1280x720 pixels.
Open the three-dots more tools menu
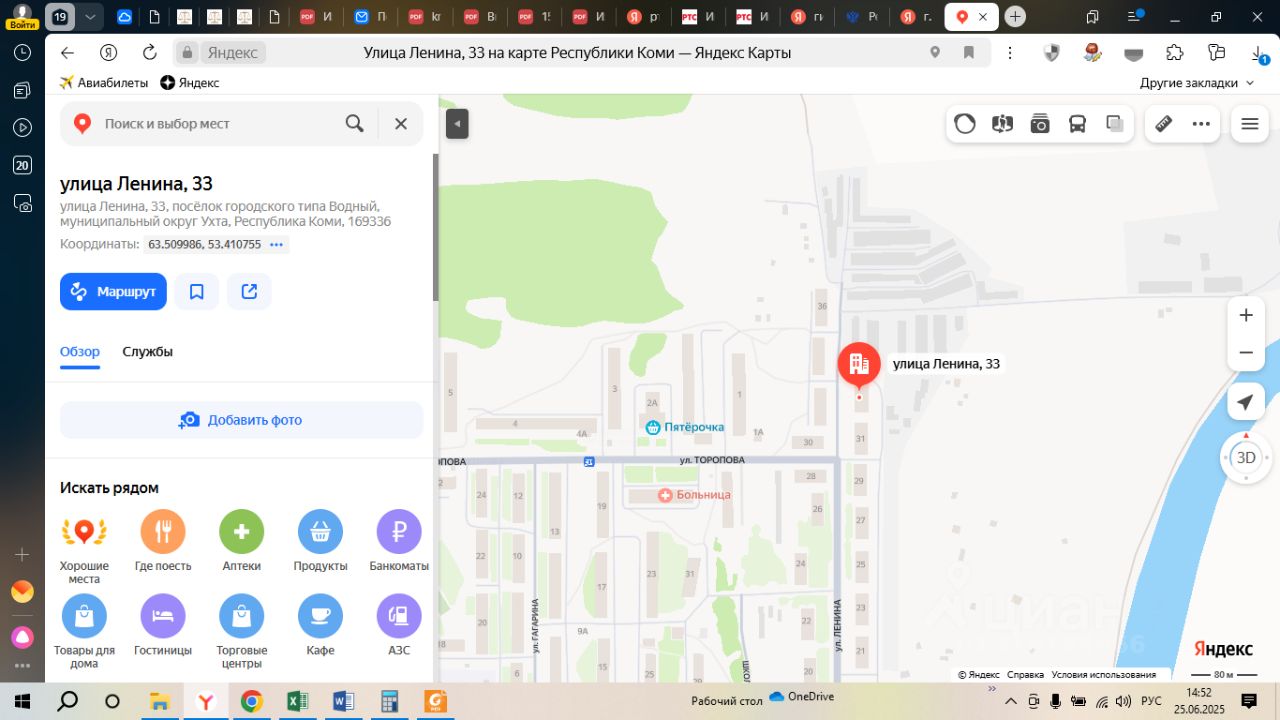coord(1201,124)
